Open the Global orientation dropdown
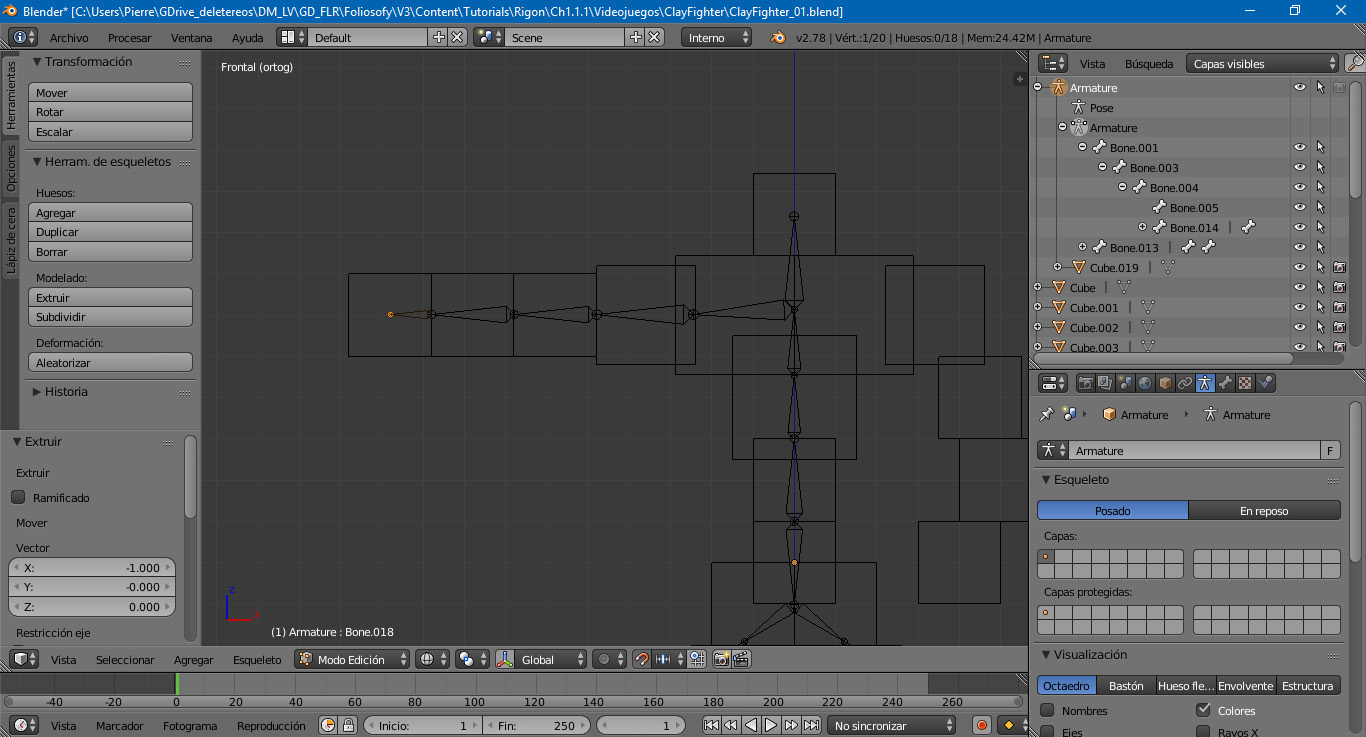The image size is (1366, 737). click(x=541, y=659)
